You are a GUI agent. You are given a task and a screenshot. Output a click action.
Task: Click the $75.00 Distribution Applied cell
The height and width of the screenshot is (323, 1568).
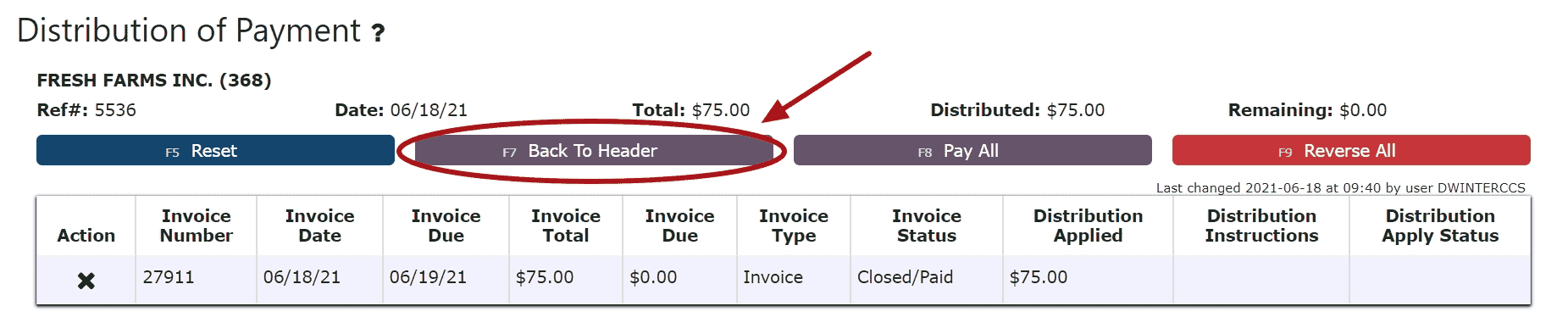point(1089,278)
